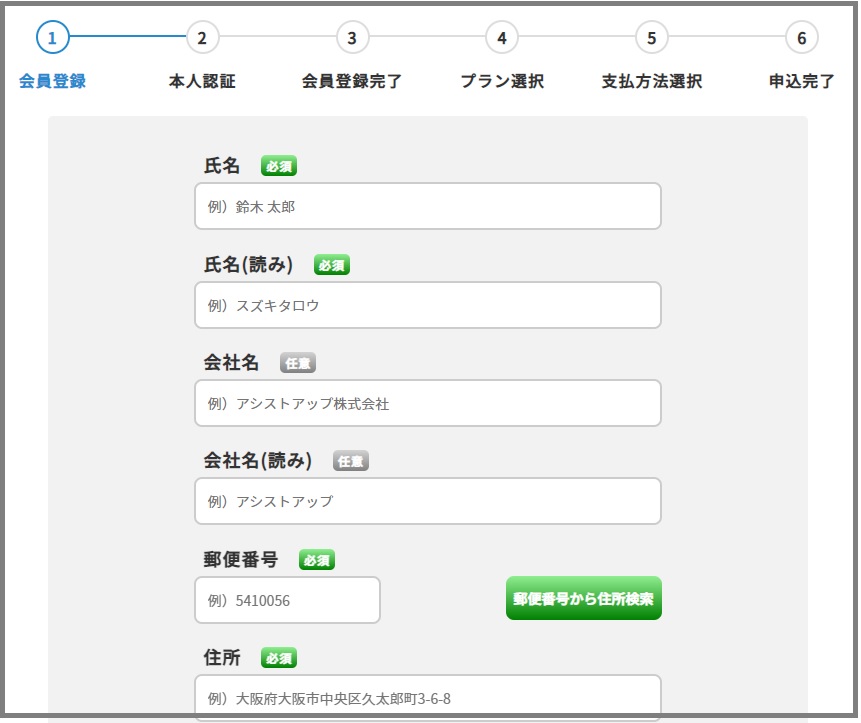Click the 郵便番号 field label
Image resolution: width=861 pixels, height=723 pixels.
coord(241,559)
